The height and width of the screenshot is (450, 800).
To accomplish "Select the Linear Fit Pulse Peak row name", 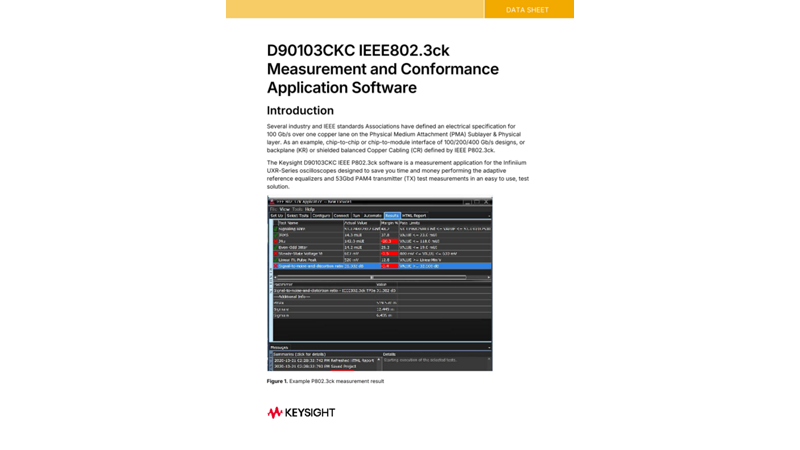I will (x=297, y=260).
